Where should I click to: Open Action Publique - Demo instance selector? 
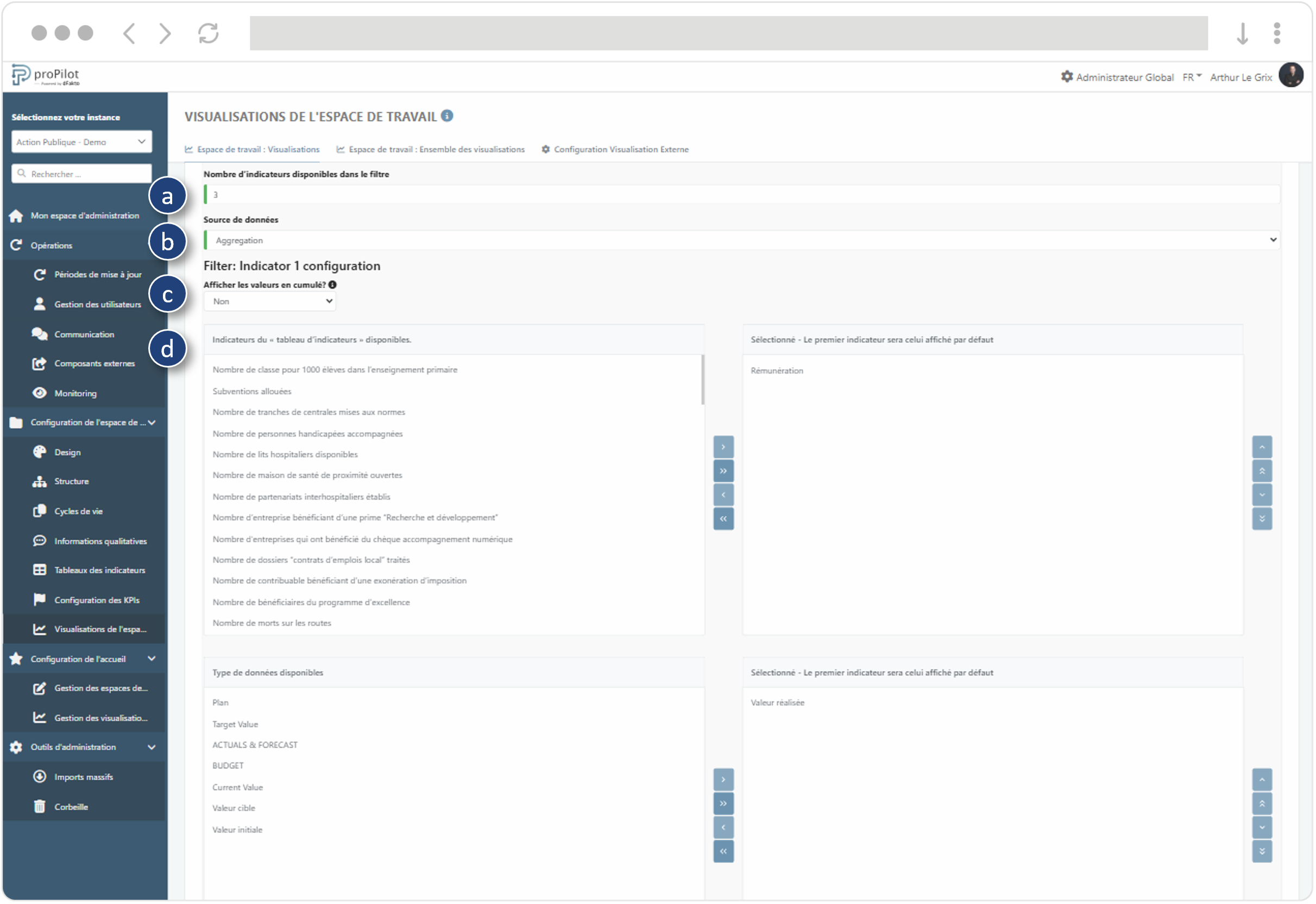click(x=81, y=142)
